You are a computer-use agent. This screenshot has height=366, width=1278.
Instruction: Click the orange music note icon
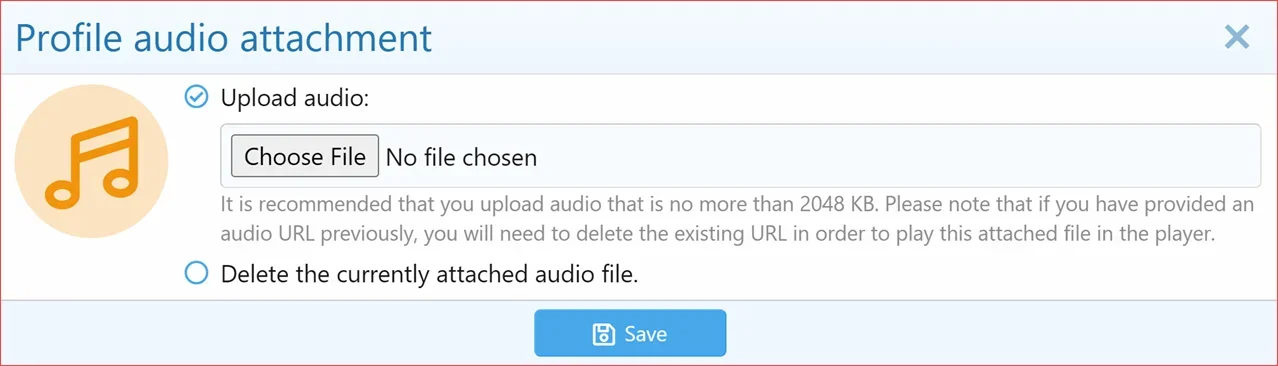[x=91, y=161]
